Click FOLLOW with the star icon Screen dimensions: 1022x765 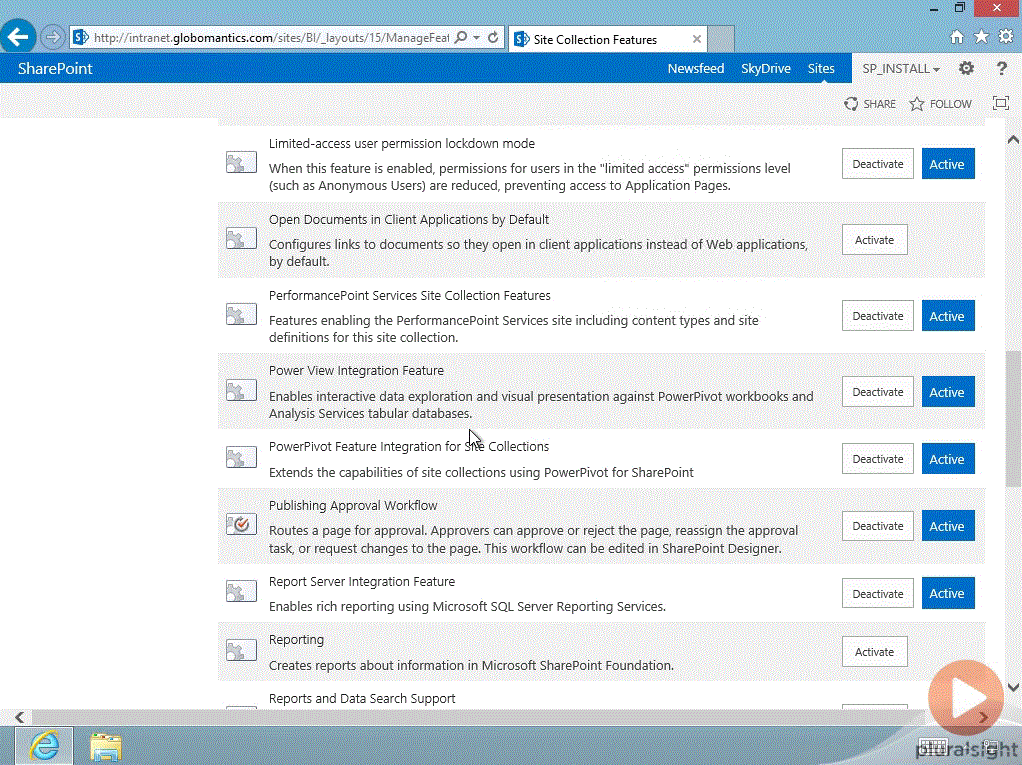tap(941, 104)
